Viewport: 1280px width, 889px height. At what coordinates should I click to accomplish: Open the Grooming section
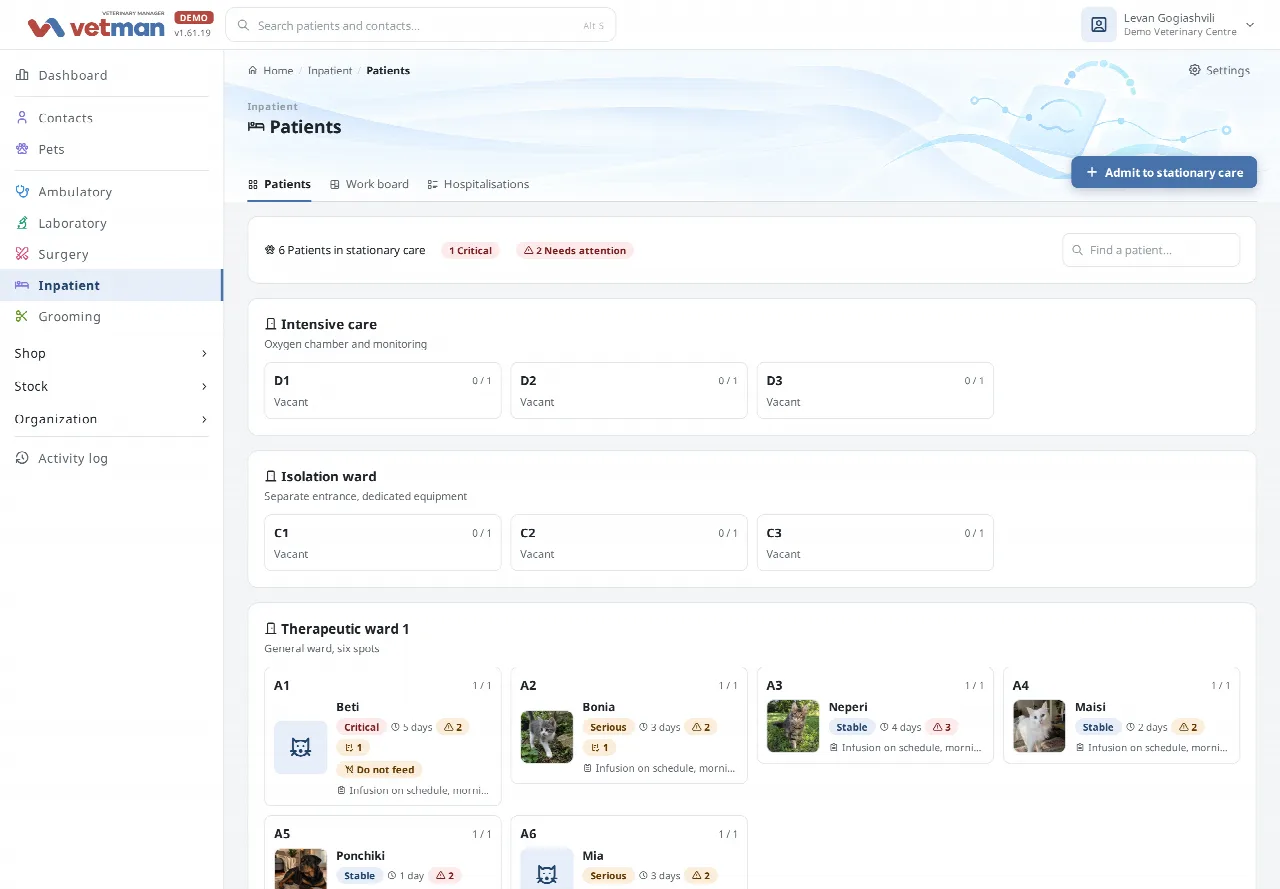pyautogui.click(x=111, y=316)
